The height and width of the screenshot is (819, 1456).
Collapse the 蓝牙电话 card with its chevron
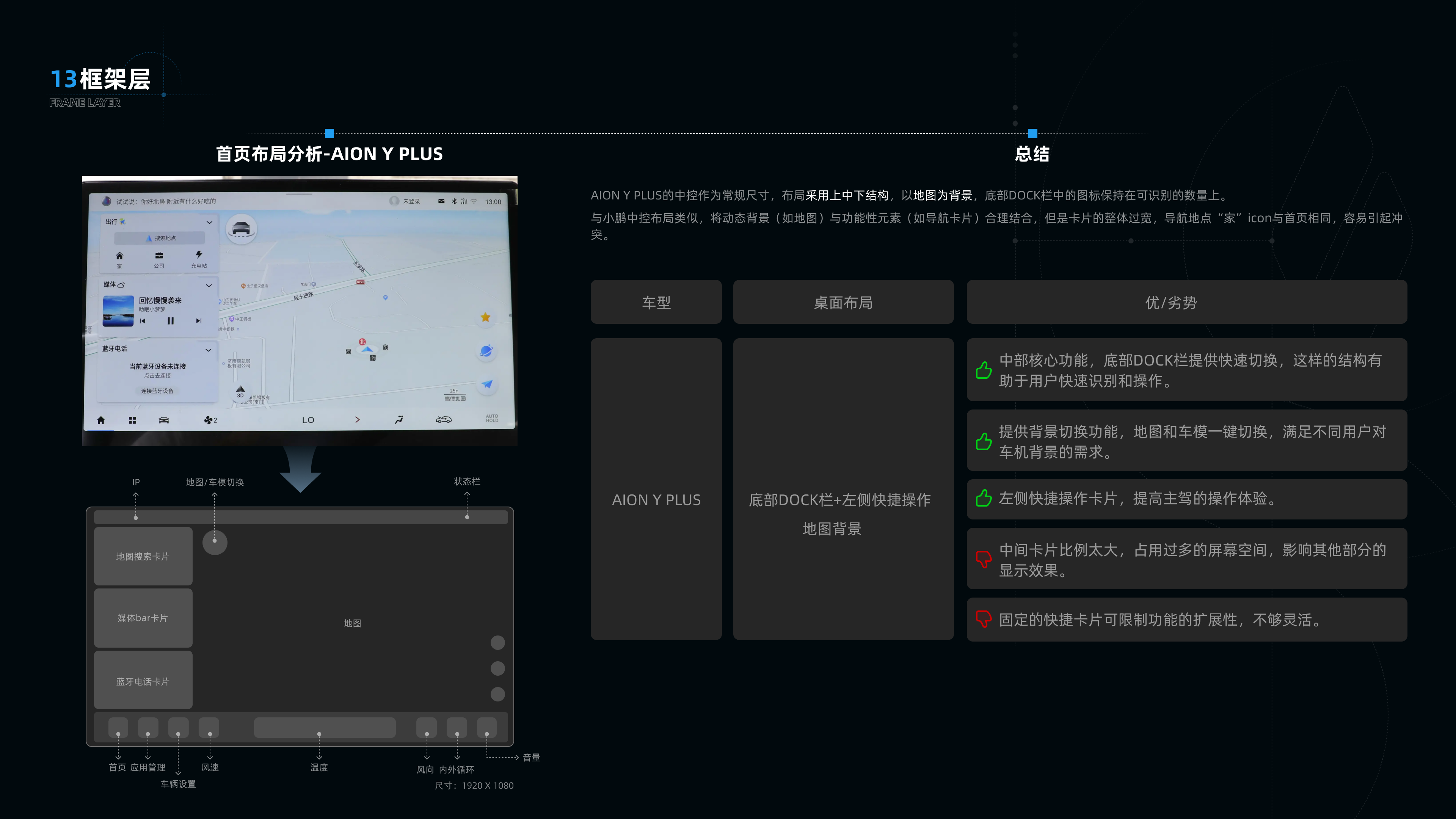coord(209,350)
